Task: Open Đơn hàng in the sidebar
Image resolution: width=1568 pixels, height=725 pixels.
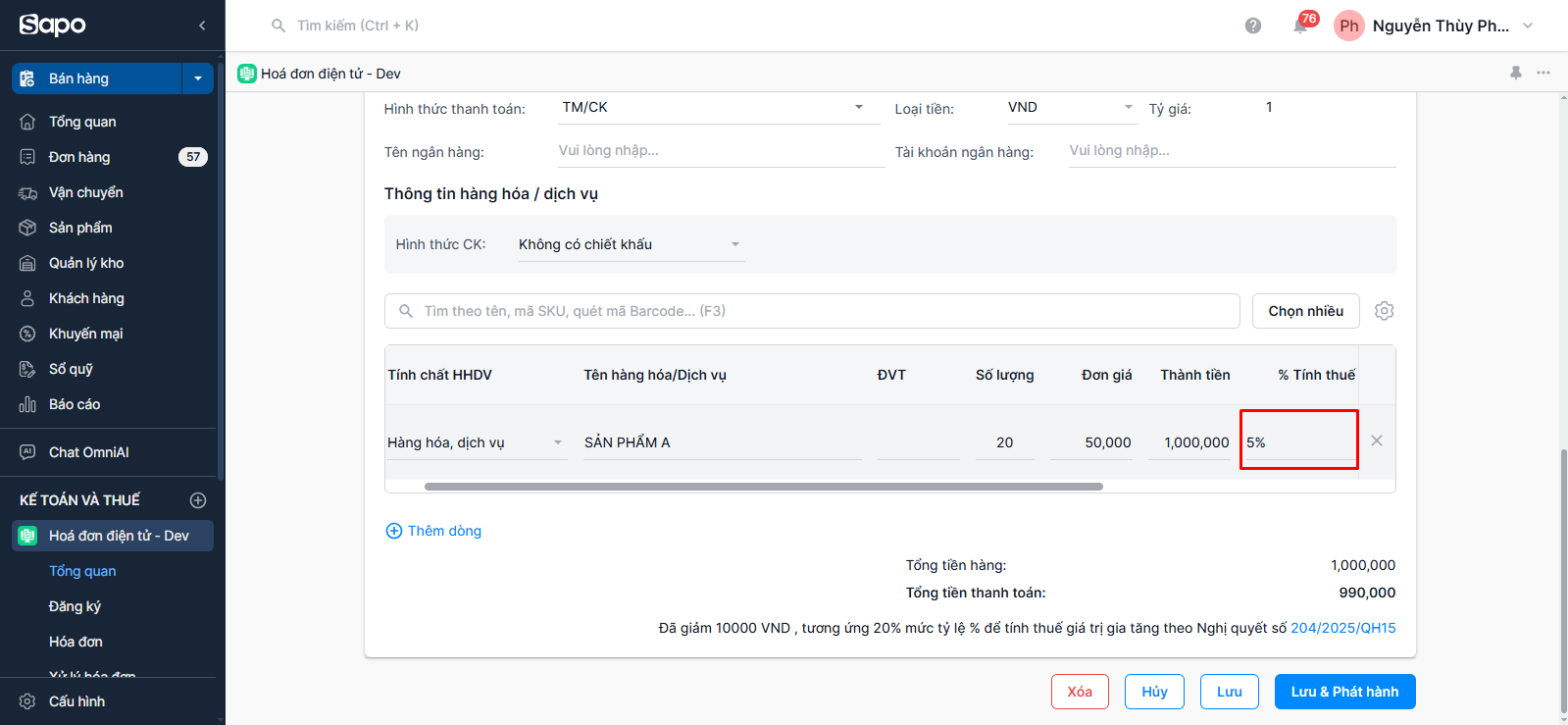Action: tap(79, 157)
